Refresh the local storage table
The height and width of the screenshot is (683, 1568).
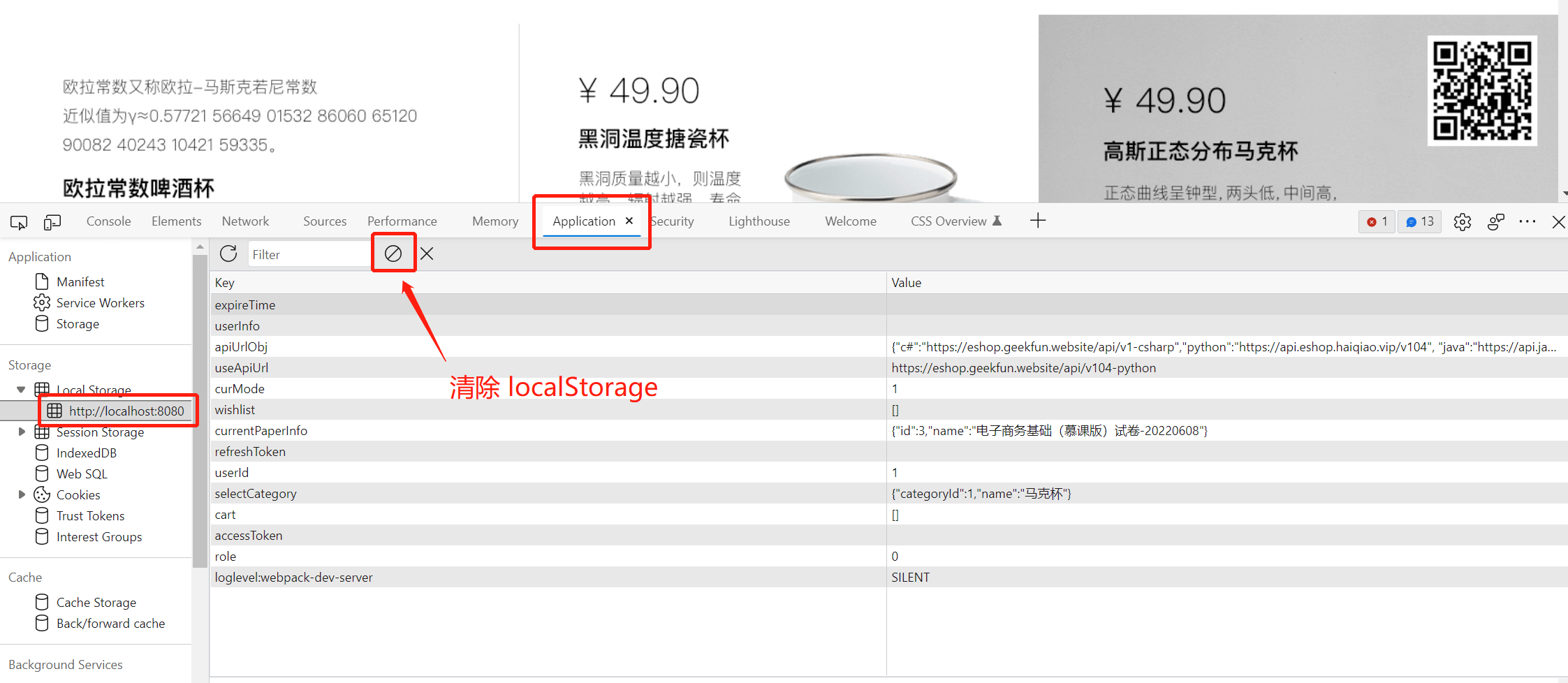[x=228, y=254]
